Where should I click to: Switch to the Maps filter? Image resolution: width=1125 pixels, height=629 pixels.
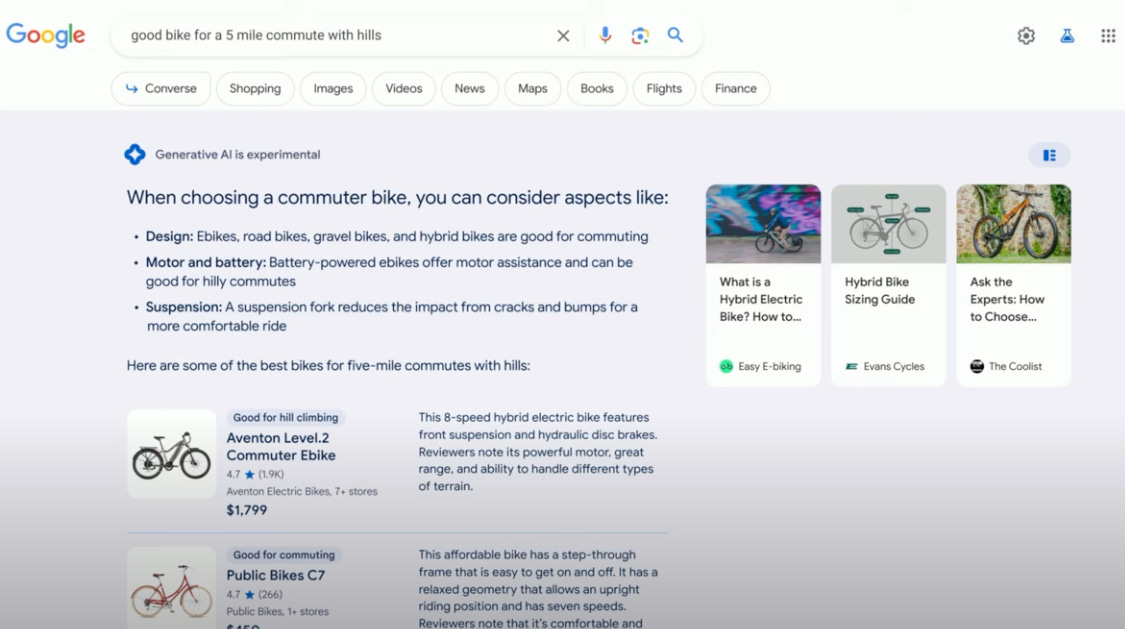tap(532, 88)
